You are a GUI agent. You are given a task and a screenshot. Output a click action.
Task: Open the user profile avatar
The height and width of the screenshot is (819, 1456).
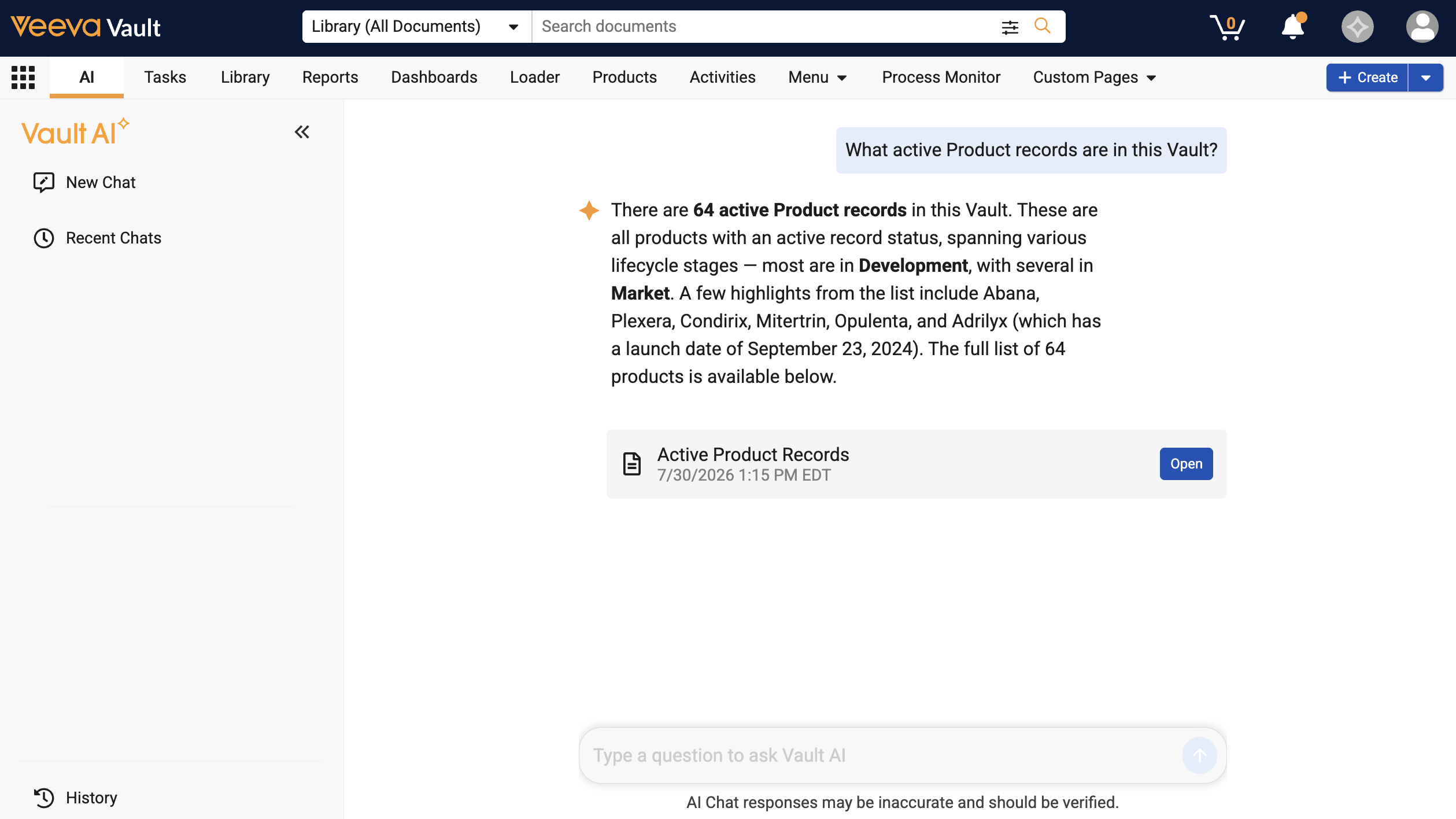click(x=1422, y=27)
